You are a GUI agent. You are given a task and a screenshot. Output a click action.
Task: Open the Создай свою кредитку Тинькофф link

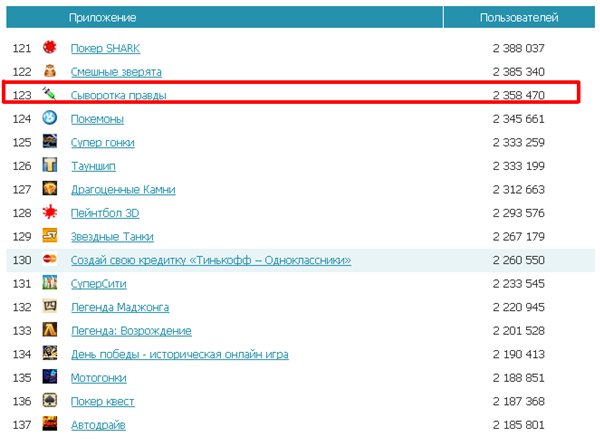click(x=211, y=260)
